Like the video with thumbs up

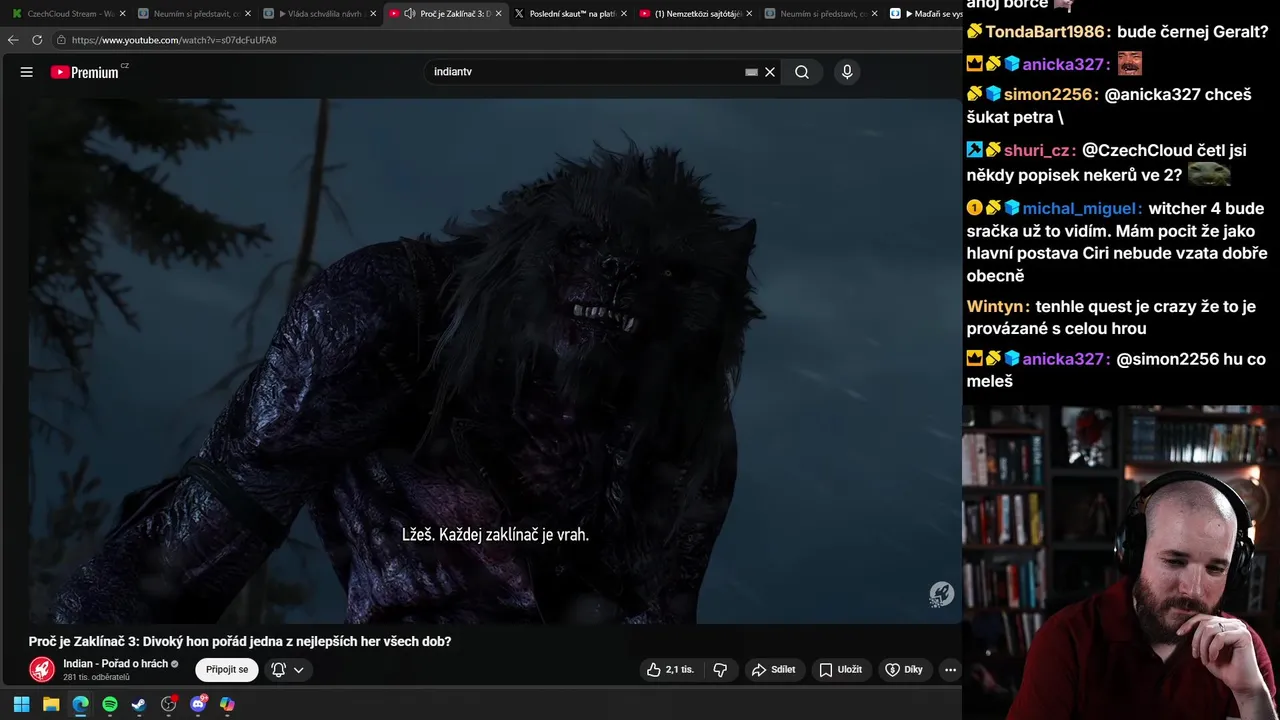pyautogui.click(x=671, y=670)
